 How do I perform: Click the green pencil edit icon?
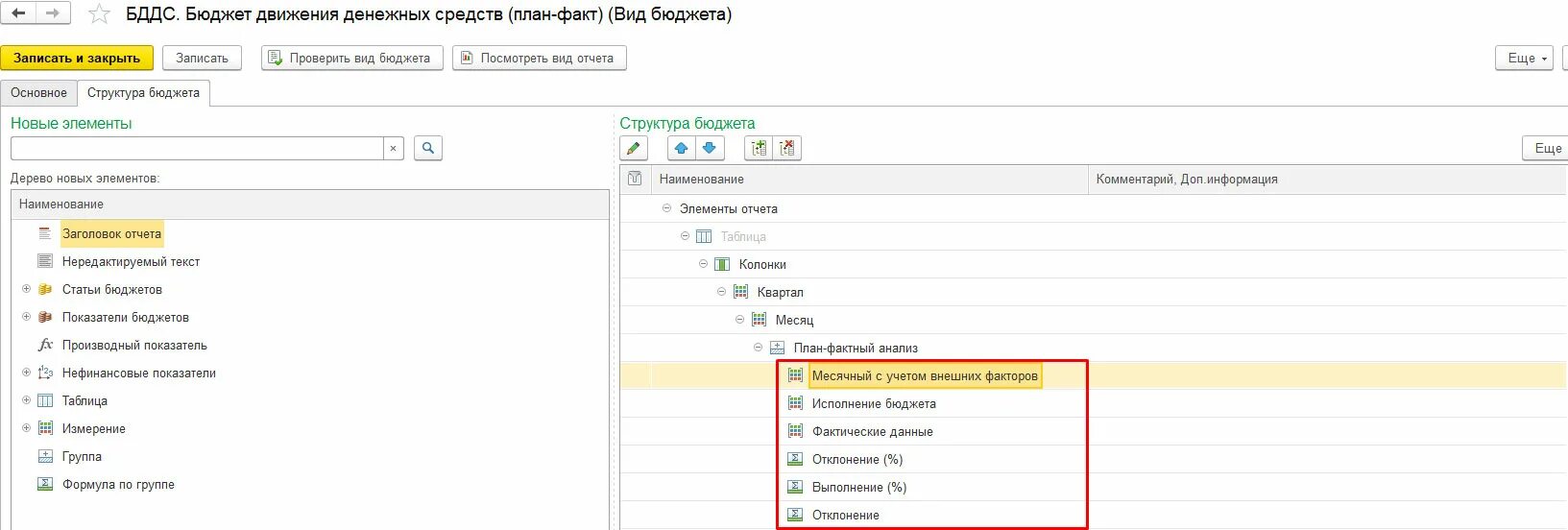634,148
